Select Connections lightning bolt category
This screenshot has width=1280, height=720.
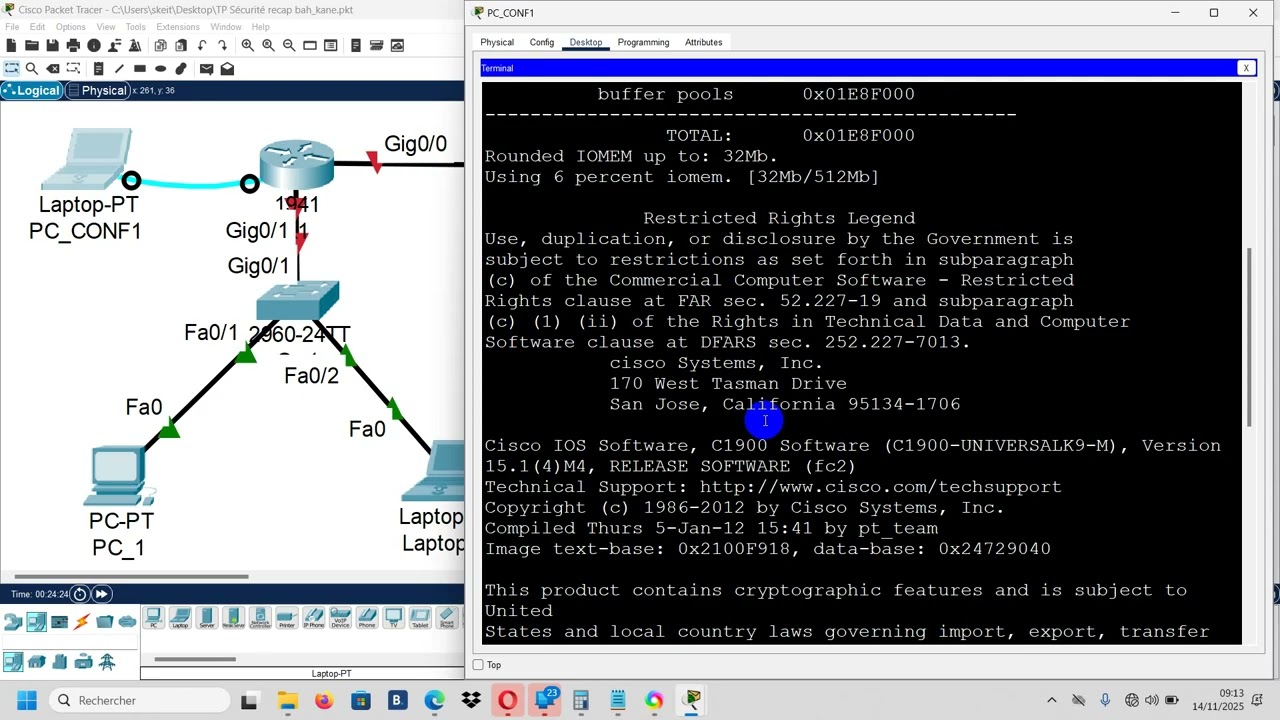point(82,622)
